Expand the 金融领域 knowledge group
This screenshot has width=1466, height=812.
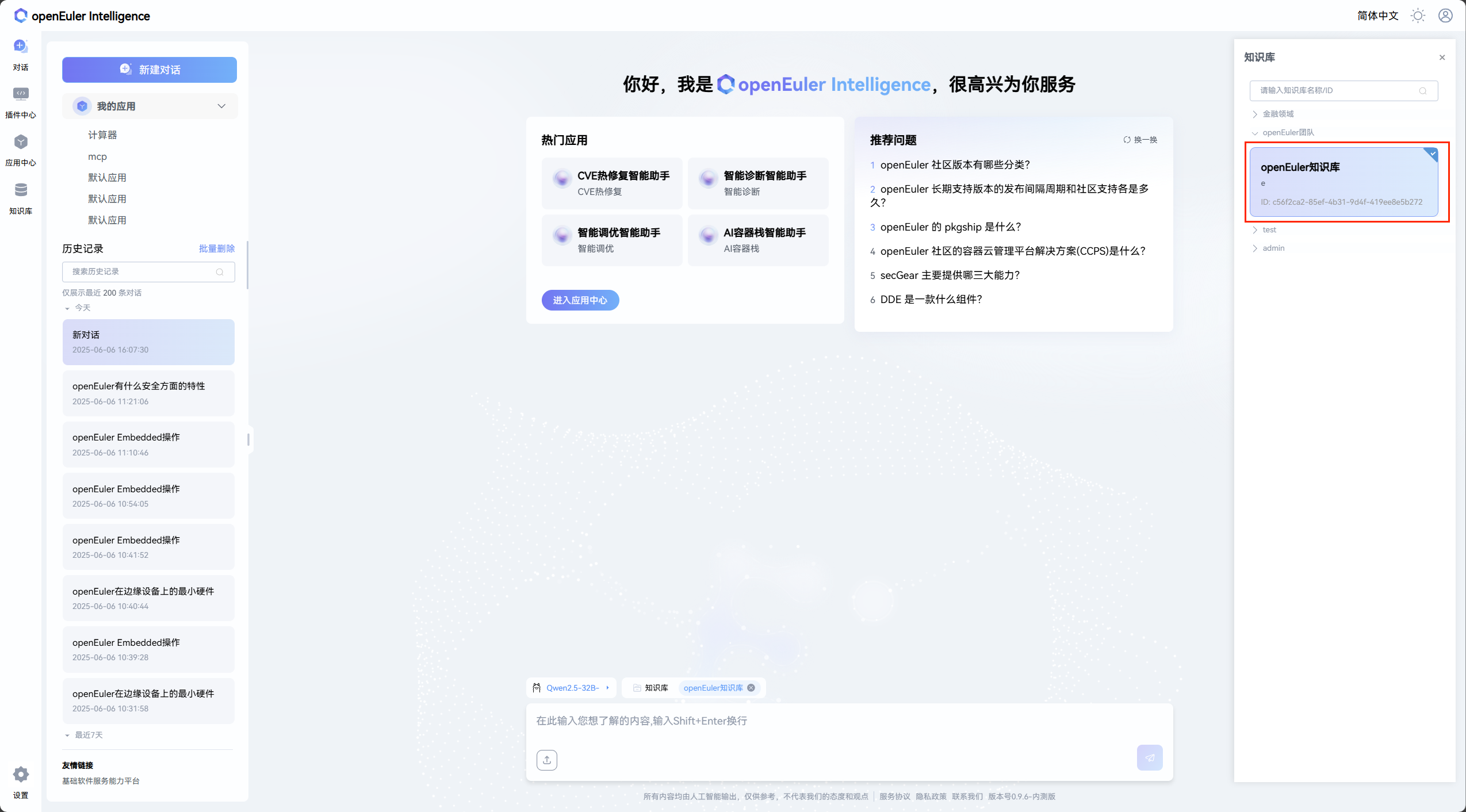1254,114
